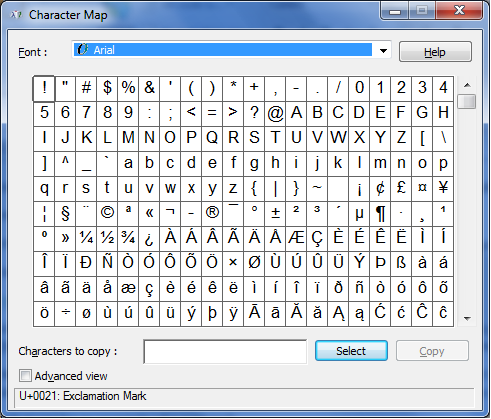Image resolution: width=491 pixels, height=419 pixels.
Task: Select the not sign ¬ character
Action: [x=170, y=214]
